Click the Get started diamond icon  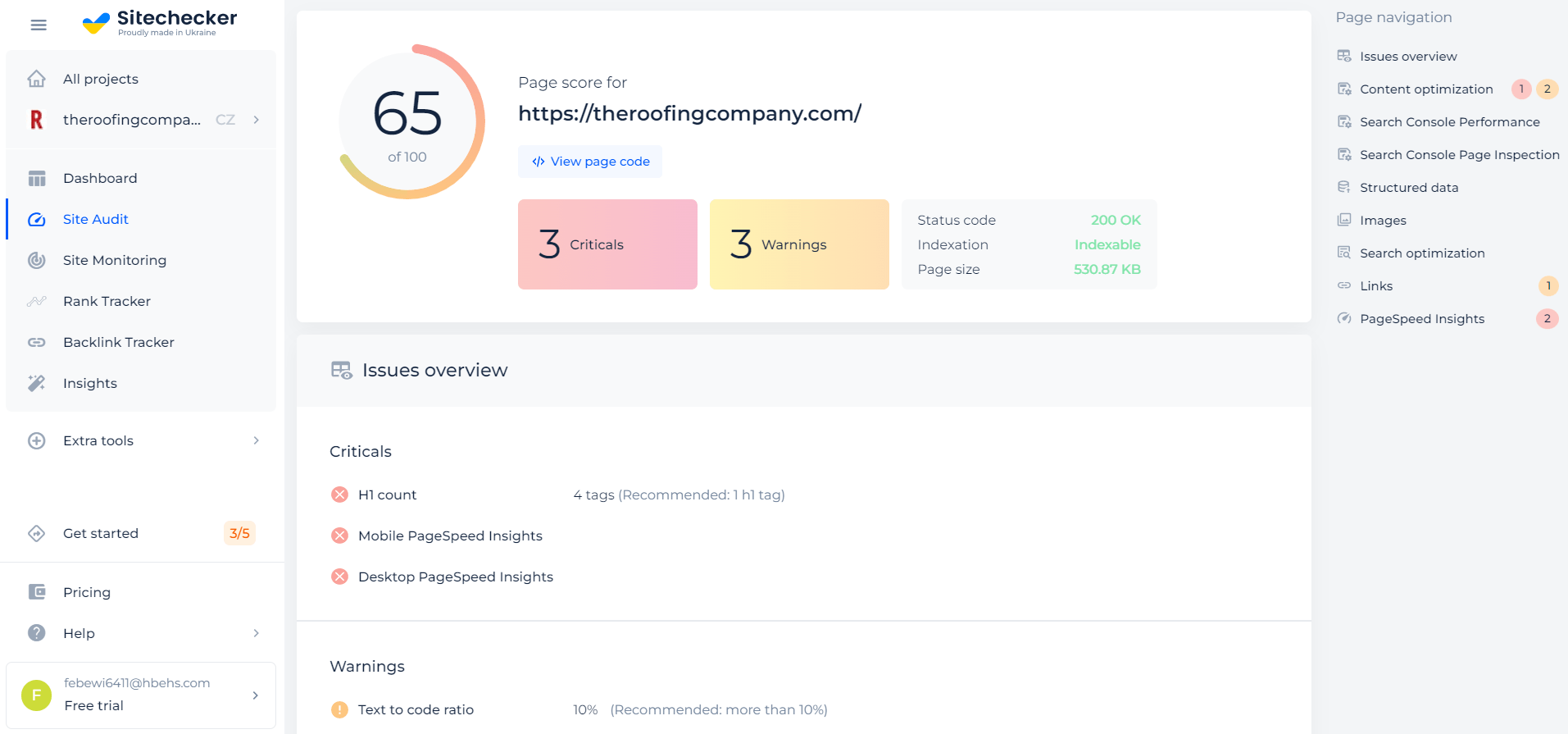coord(37,533)
